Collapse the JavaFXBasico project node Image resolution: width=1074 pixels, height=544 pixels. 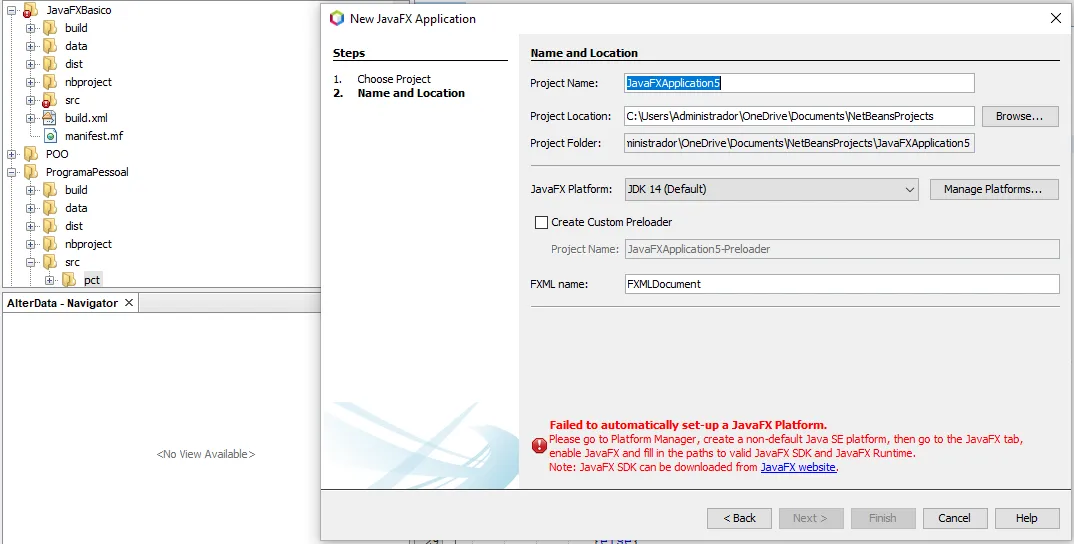tap(11, 11)
